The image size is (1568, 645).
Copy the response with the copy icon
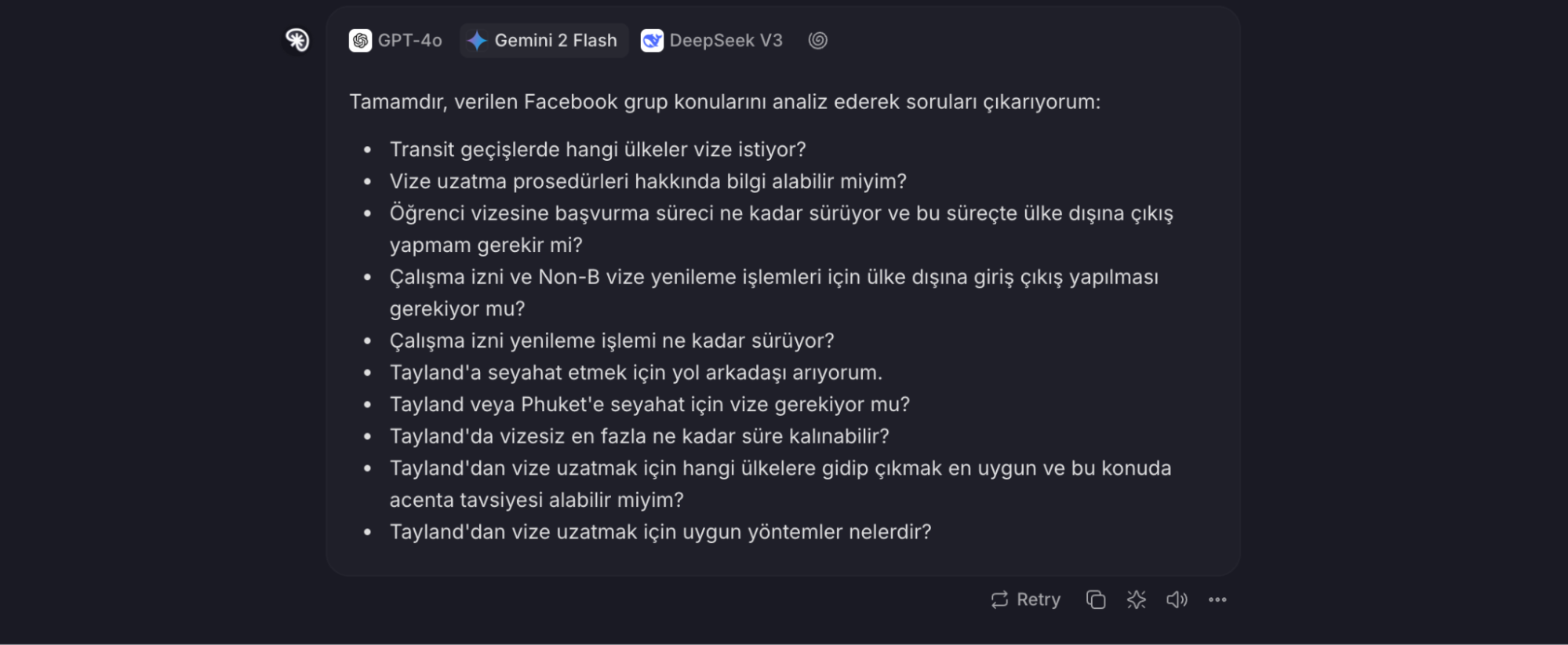1096,599
